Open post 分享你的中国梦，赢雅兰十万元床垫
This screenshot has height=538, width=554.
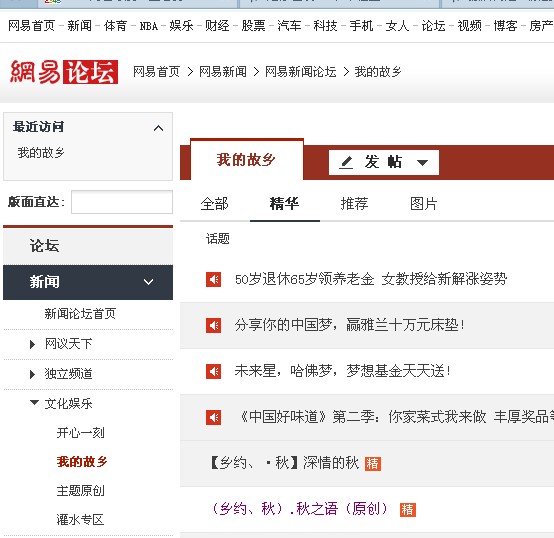coord(350,325)
